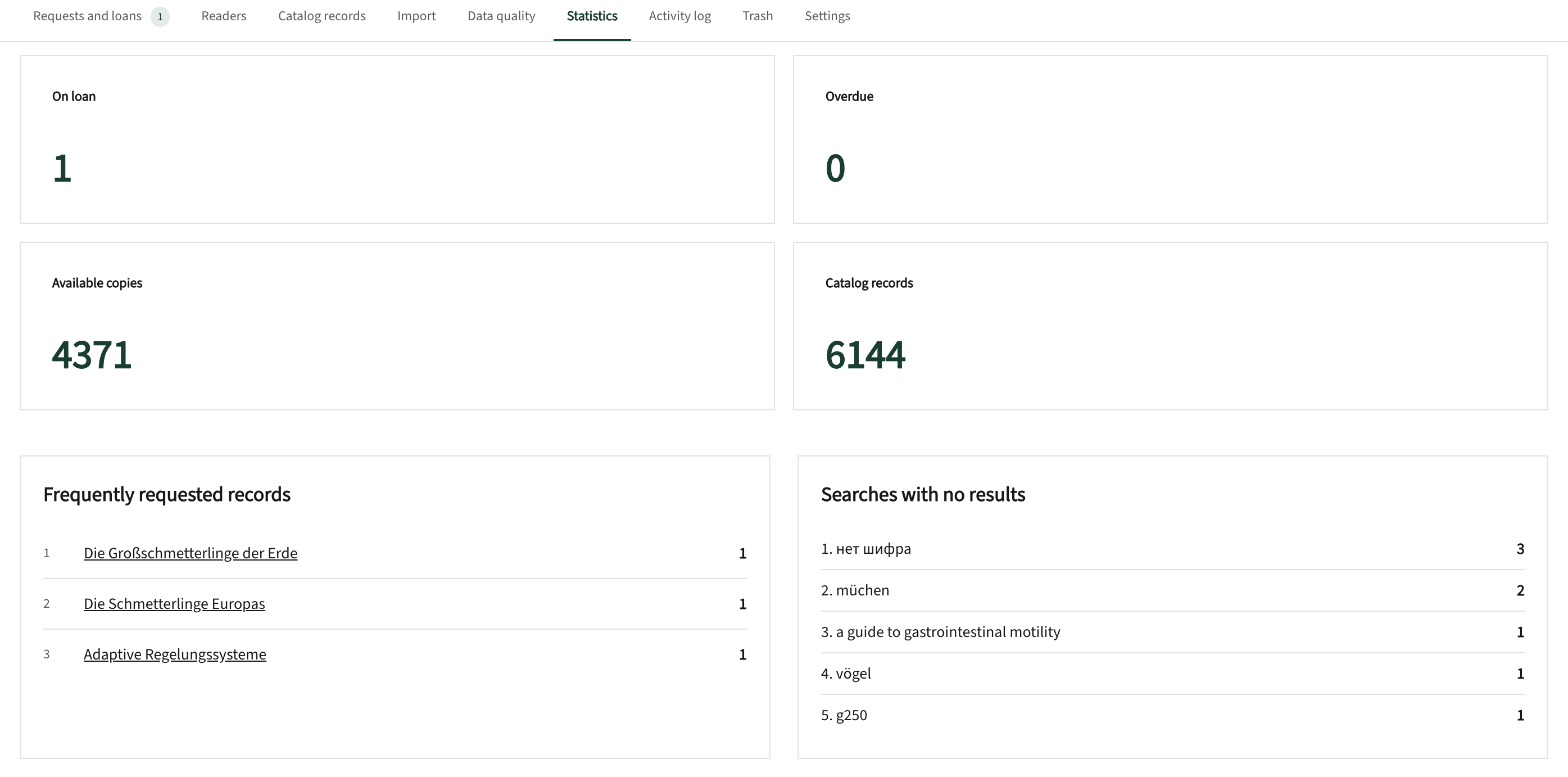
Task: Open the Data quality tab
Action: tap(501, 16)
